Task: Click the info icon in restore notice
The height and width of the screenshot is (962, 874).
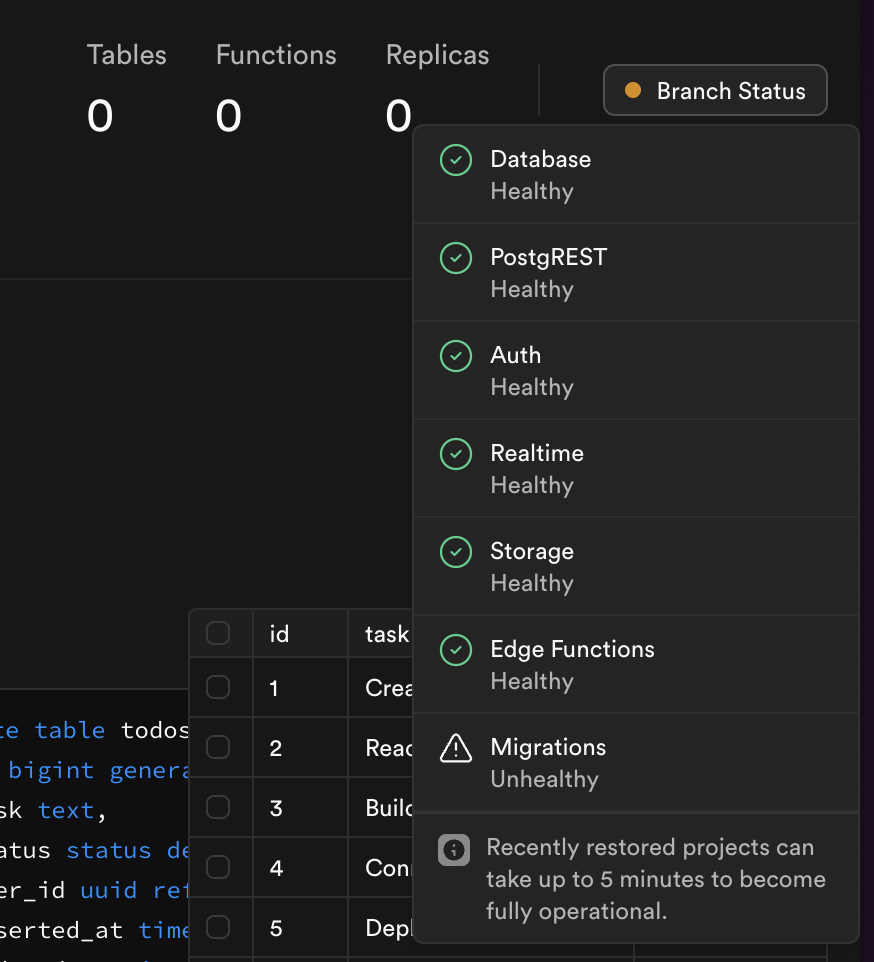Action: pyautogui.click(x=454, y=850)
